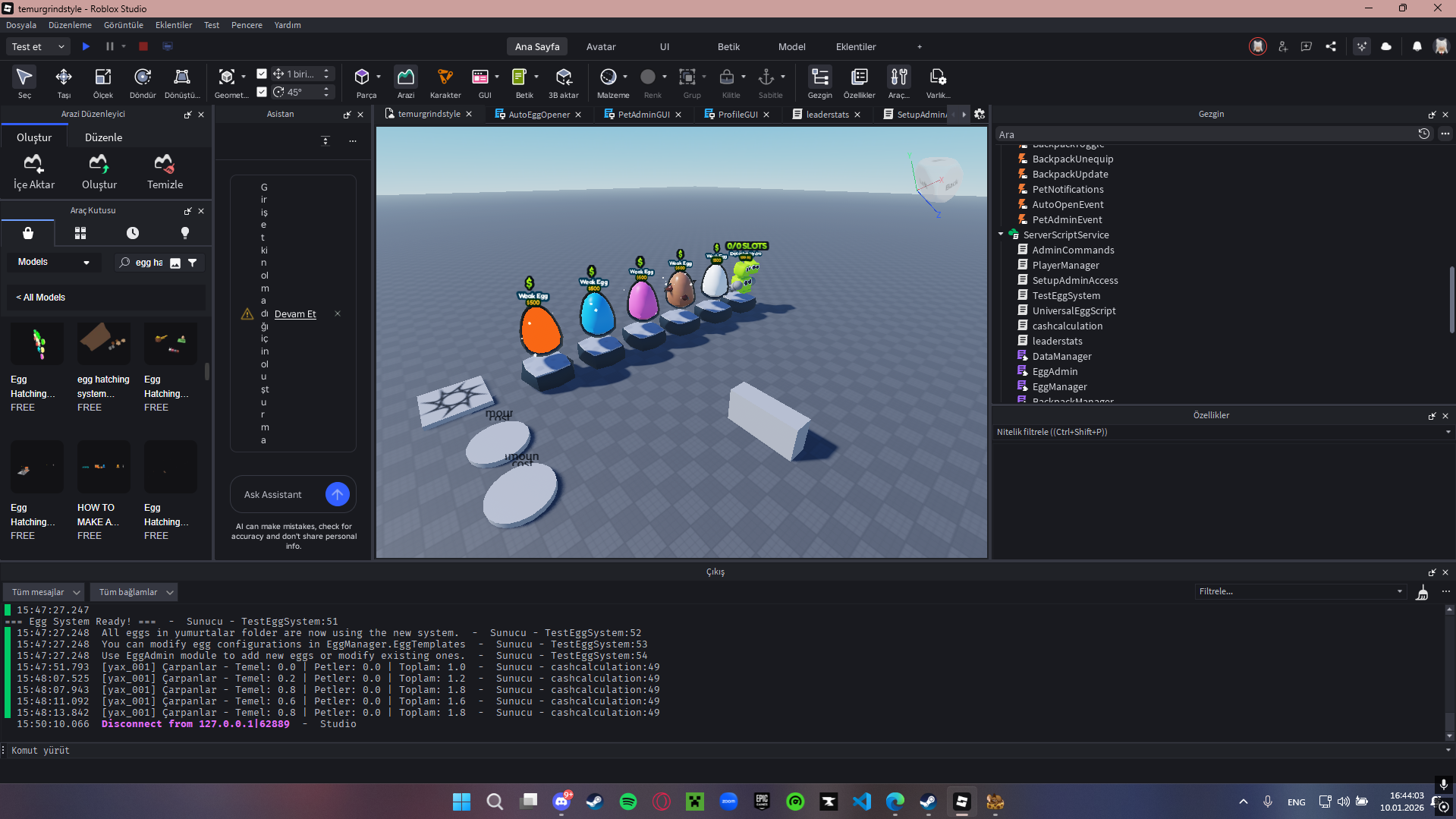Open the Arazi terrain editor

[x=406, y=82]
